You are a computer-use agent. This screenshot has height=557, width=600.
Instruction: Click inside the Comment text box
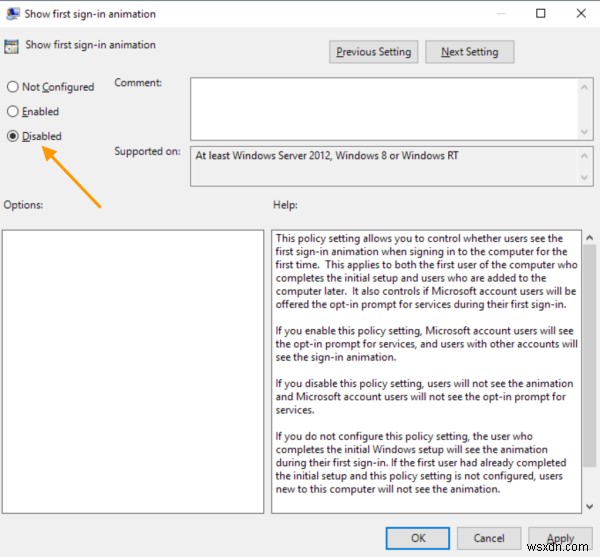385,109
